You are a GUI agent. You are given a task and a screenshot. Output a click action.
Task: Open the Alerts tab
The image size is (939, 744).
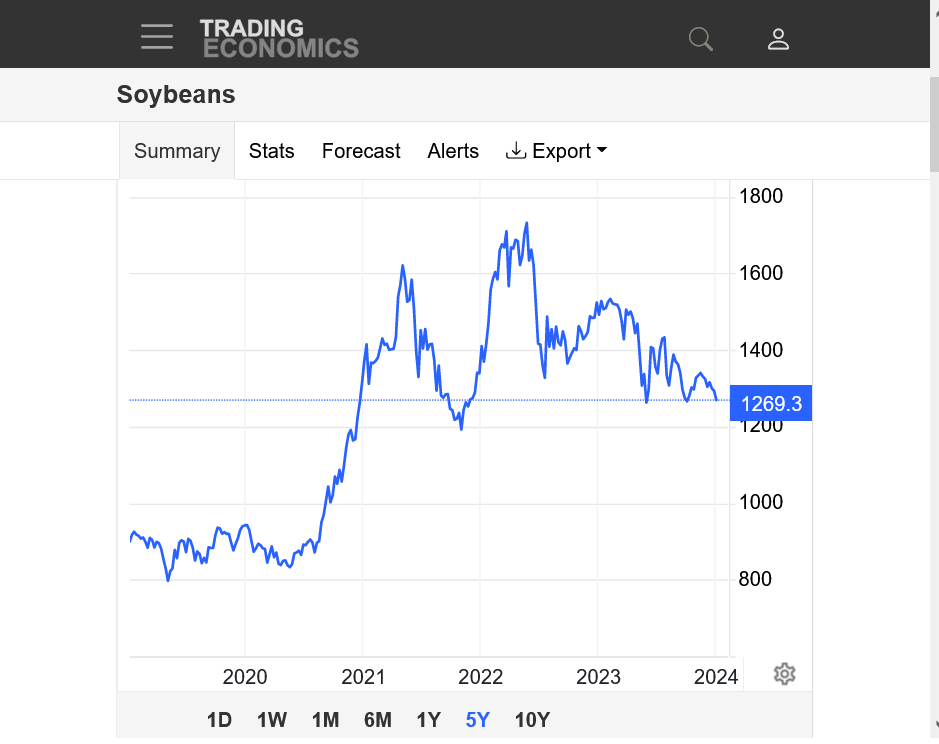point(453,151)
